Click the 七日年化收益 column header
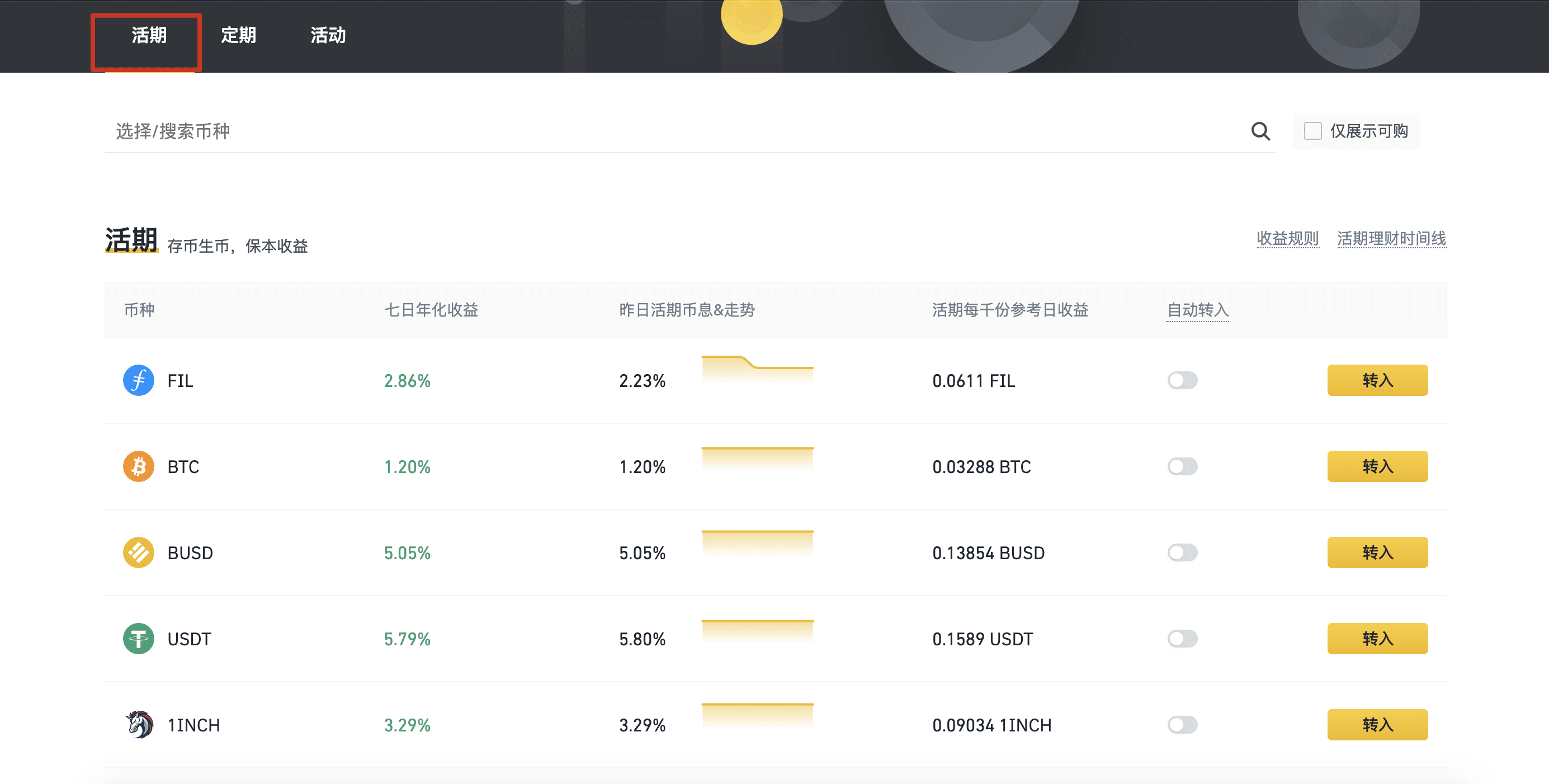 tap(431, 310)
